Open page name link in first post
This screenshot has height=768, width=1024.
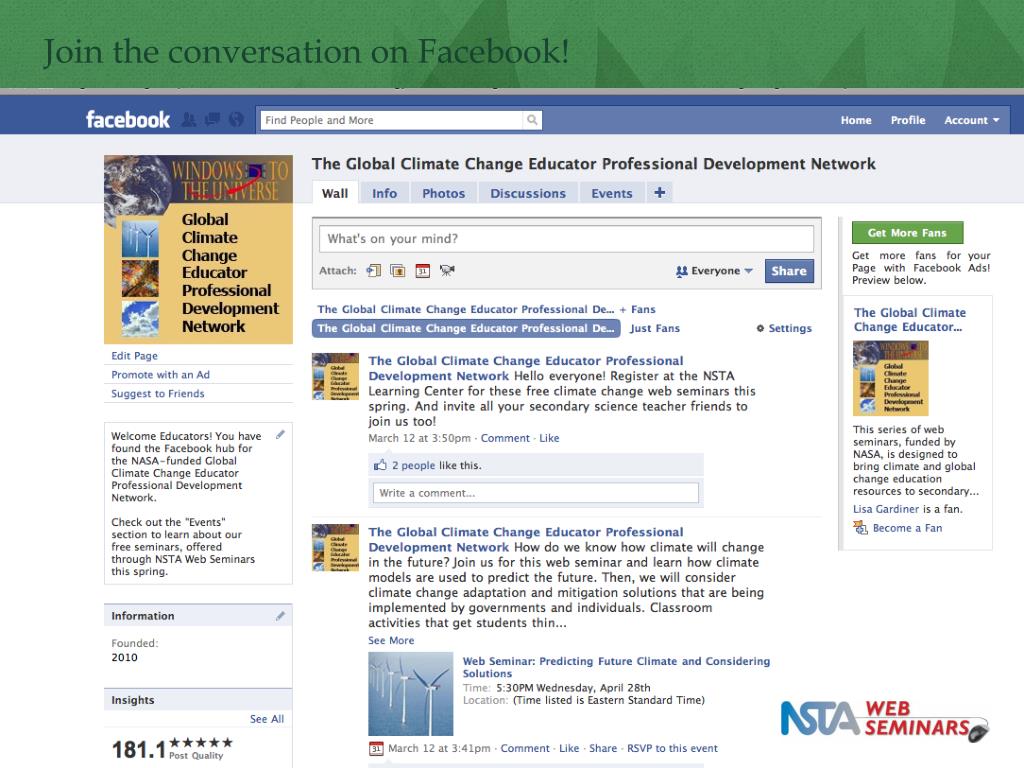526,368
